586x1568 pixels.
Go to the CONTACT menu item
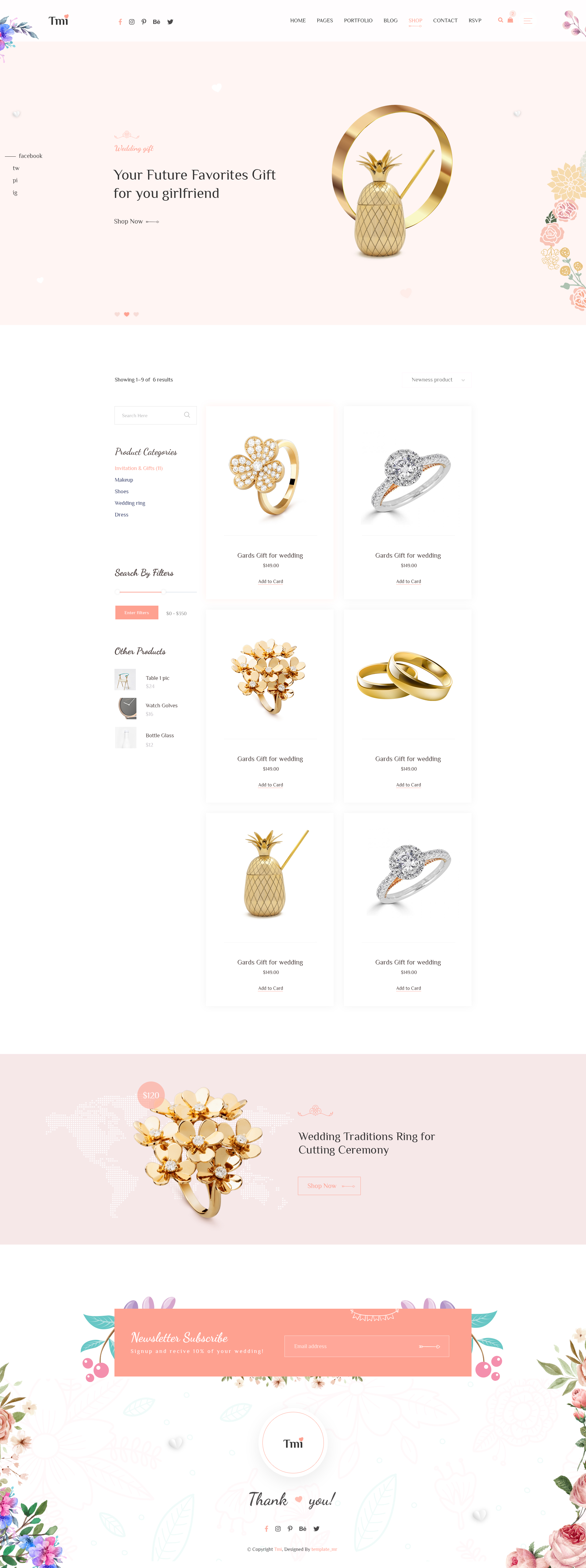pos(445,21)
